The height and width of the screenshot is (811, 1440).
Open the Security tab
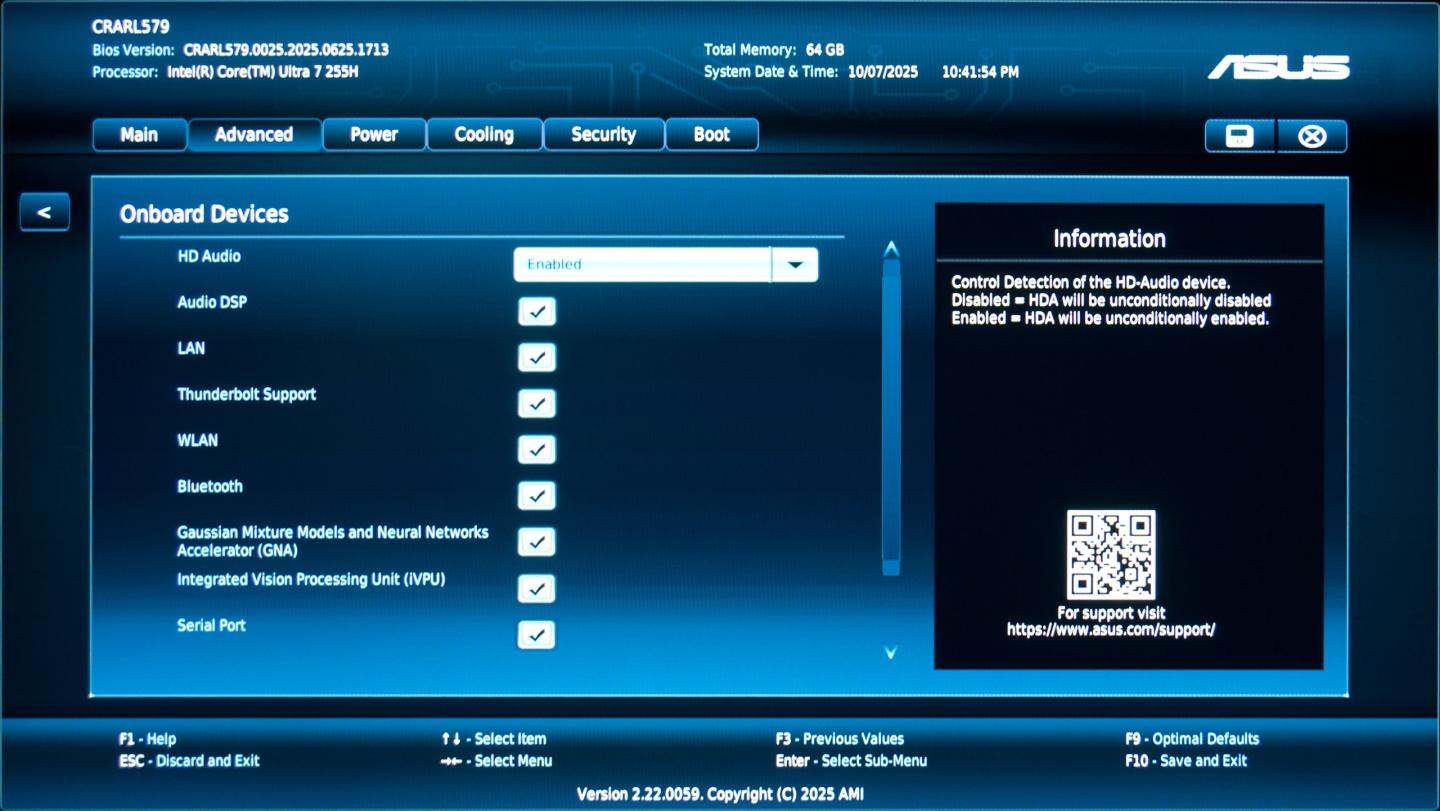603,135
